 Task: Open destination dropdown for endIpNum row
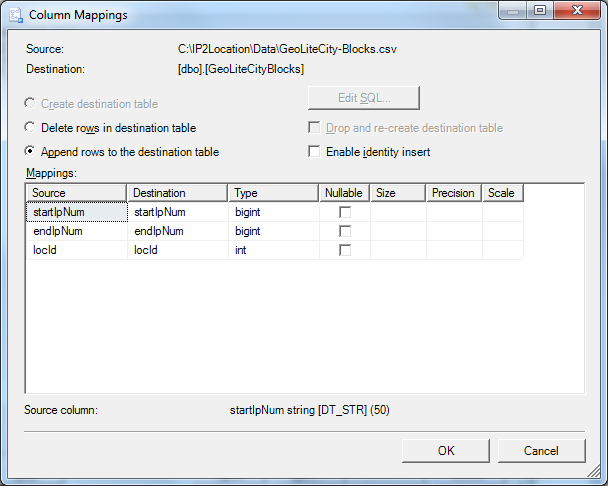click(178, 231)
